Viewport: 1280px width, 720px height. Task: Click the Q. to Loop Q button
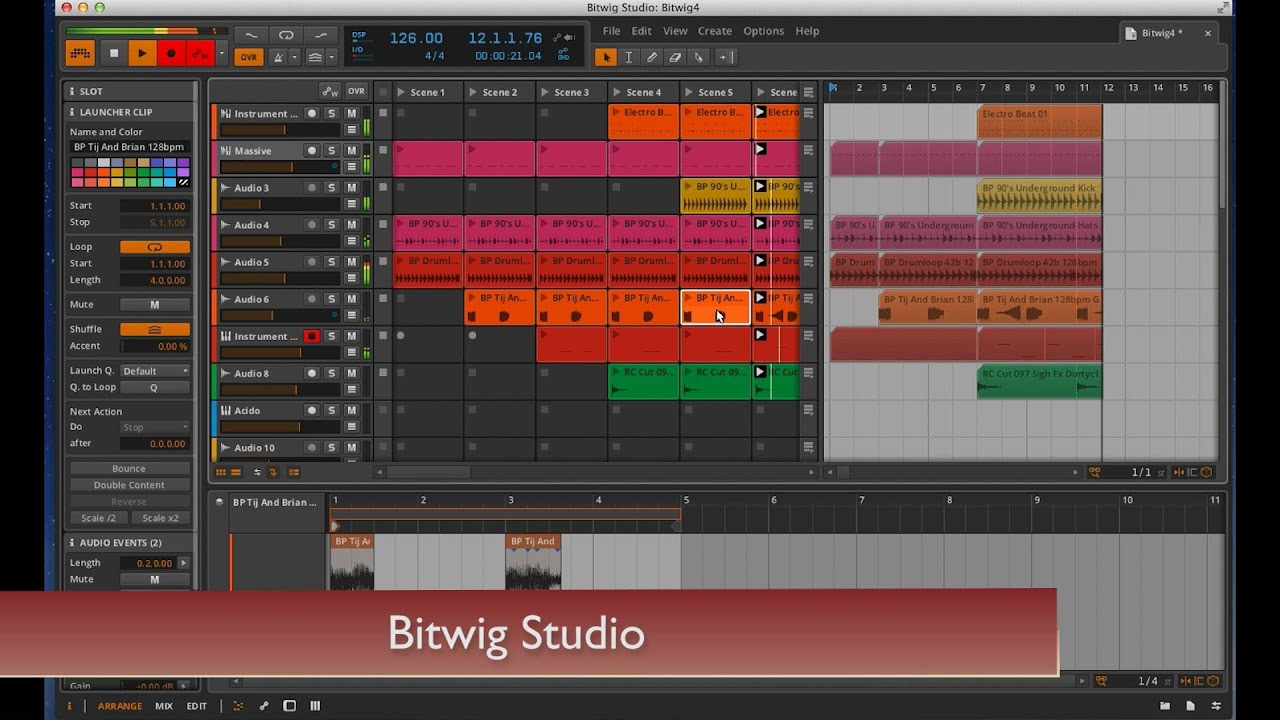[155, 388]
